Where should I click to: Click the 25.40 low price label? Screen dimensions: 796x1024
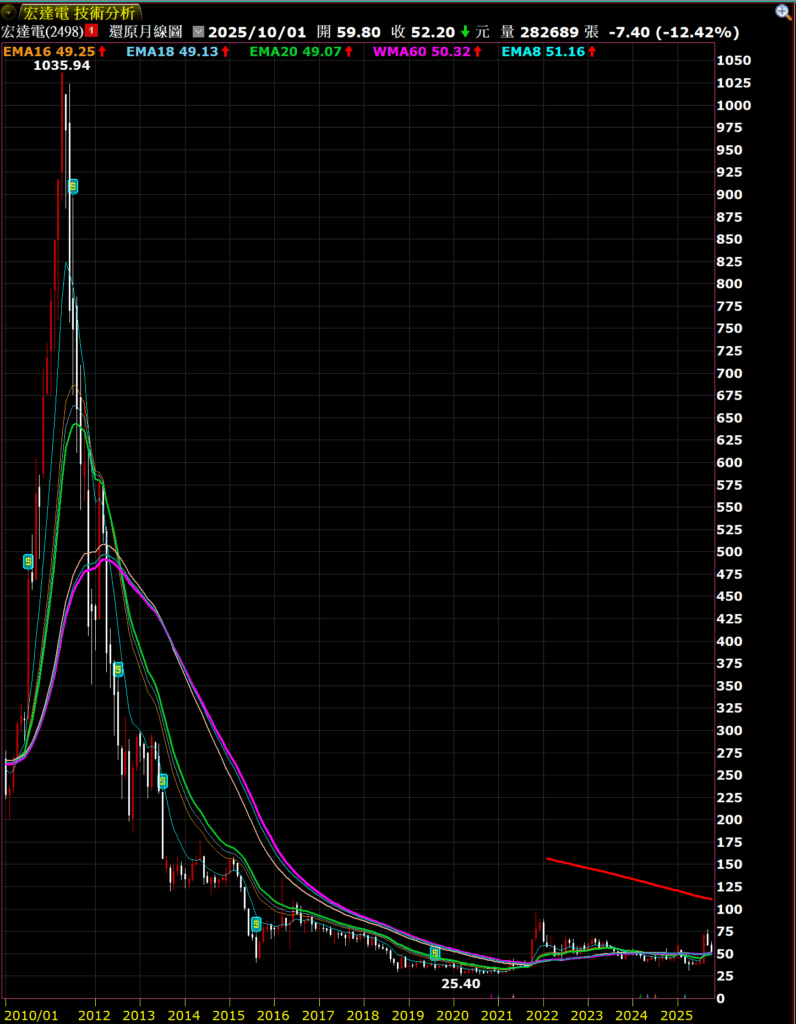tap(460, 983)
